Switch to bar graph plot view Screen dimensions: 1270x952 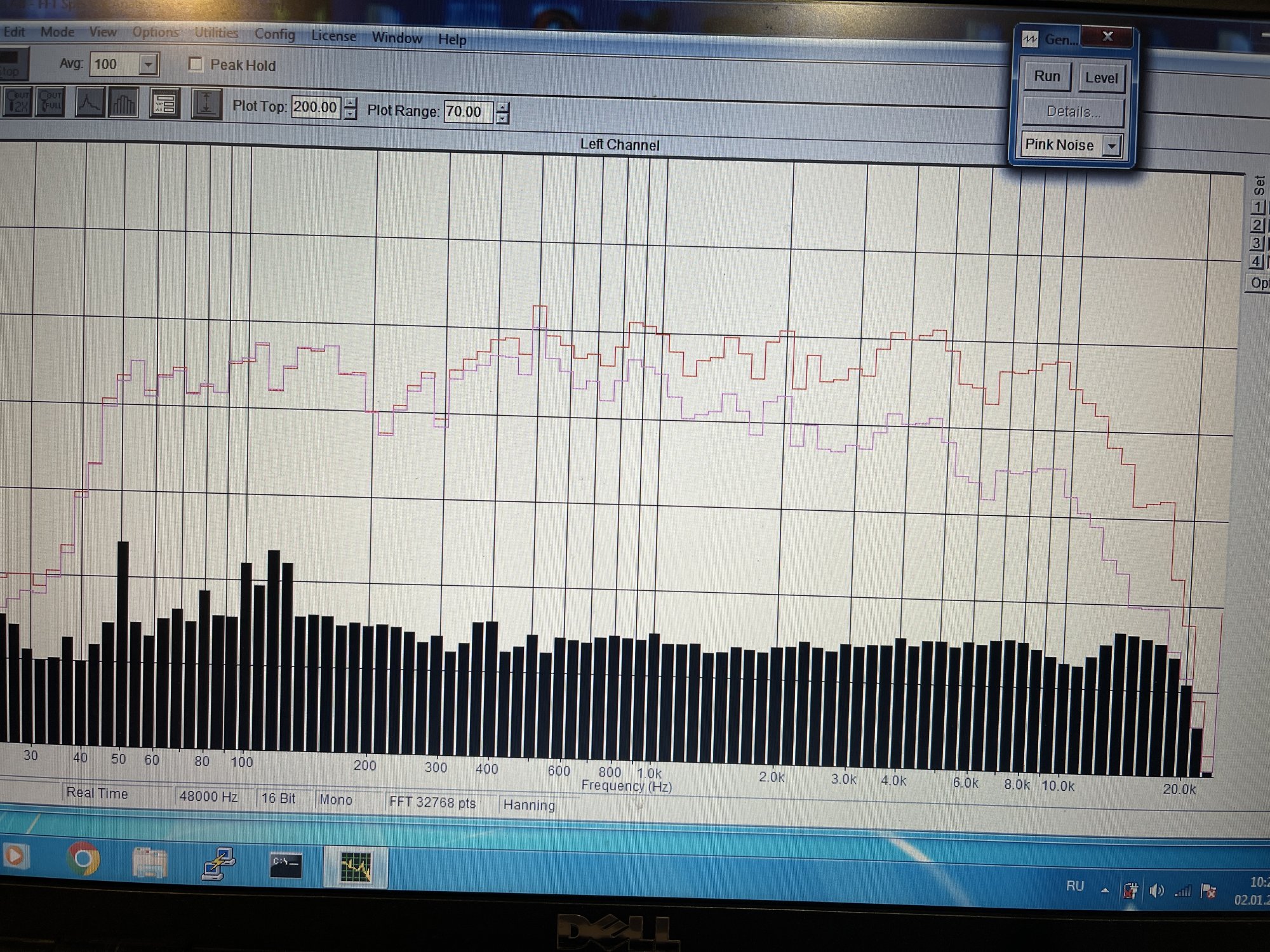pyautogui.click(x=123, y=103)
